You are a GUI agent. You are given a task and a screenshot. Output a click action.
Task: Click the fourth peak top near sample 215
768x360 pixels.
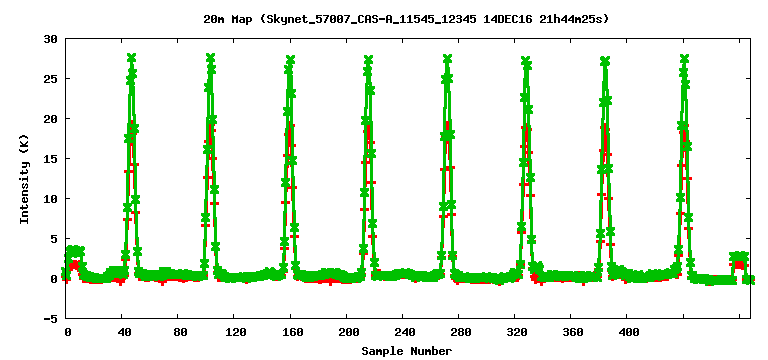(x=368, y=59)
